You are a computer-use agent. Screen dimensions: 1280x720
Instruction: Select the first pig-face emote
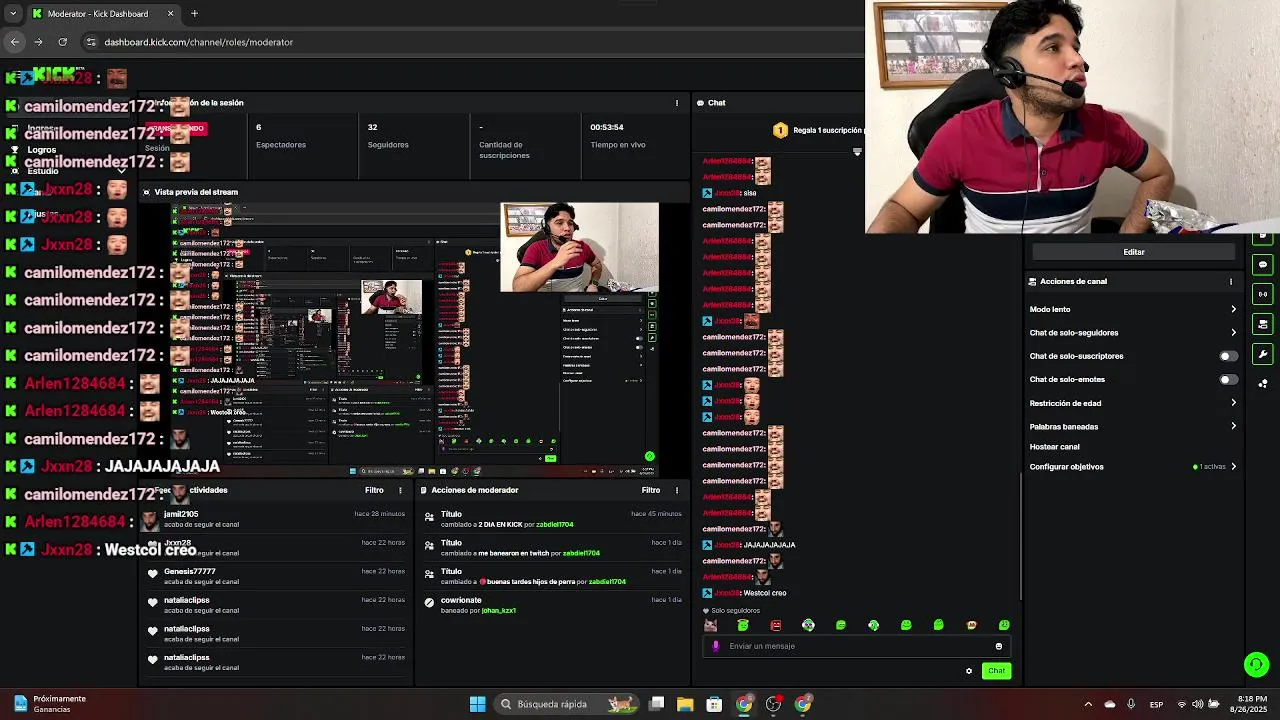(x=710, y=625)
